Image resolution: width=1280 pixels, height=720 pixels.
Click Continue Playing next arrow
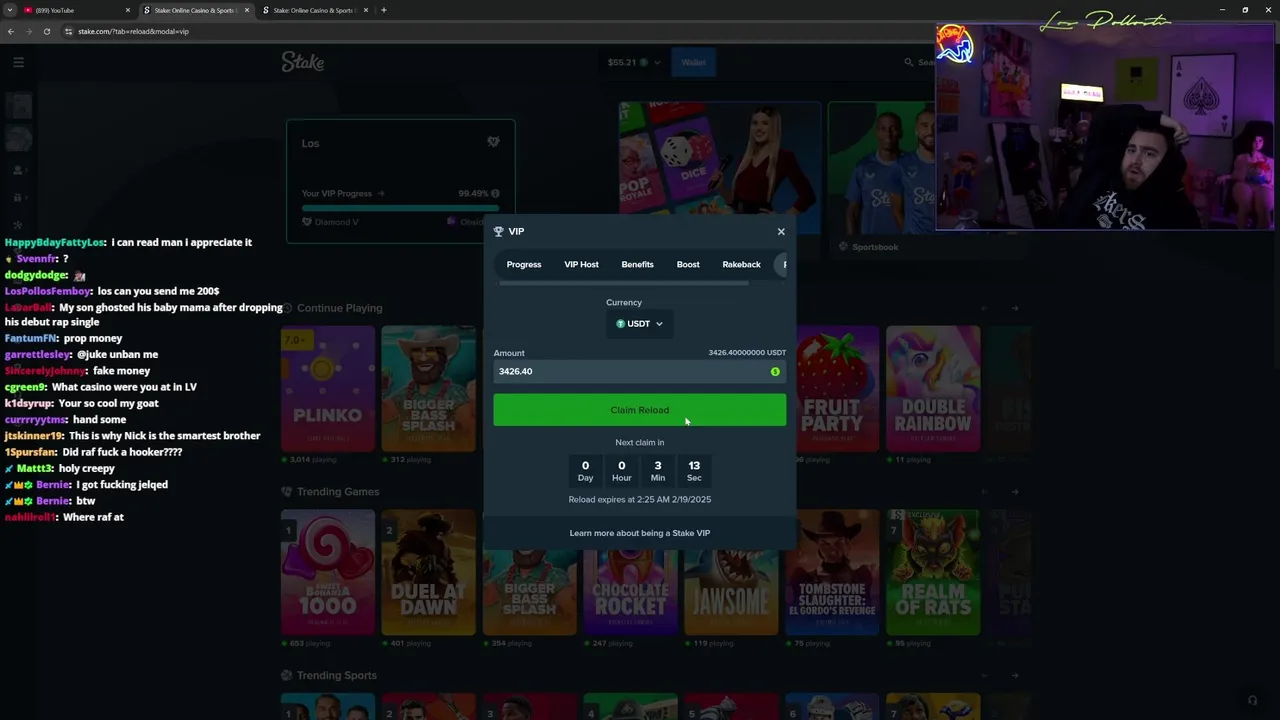[x=1015, y=308]
